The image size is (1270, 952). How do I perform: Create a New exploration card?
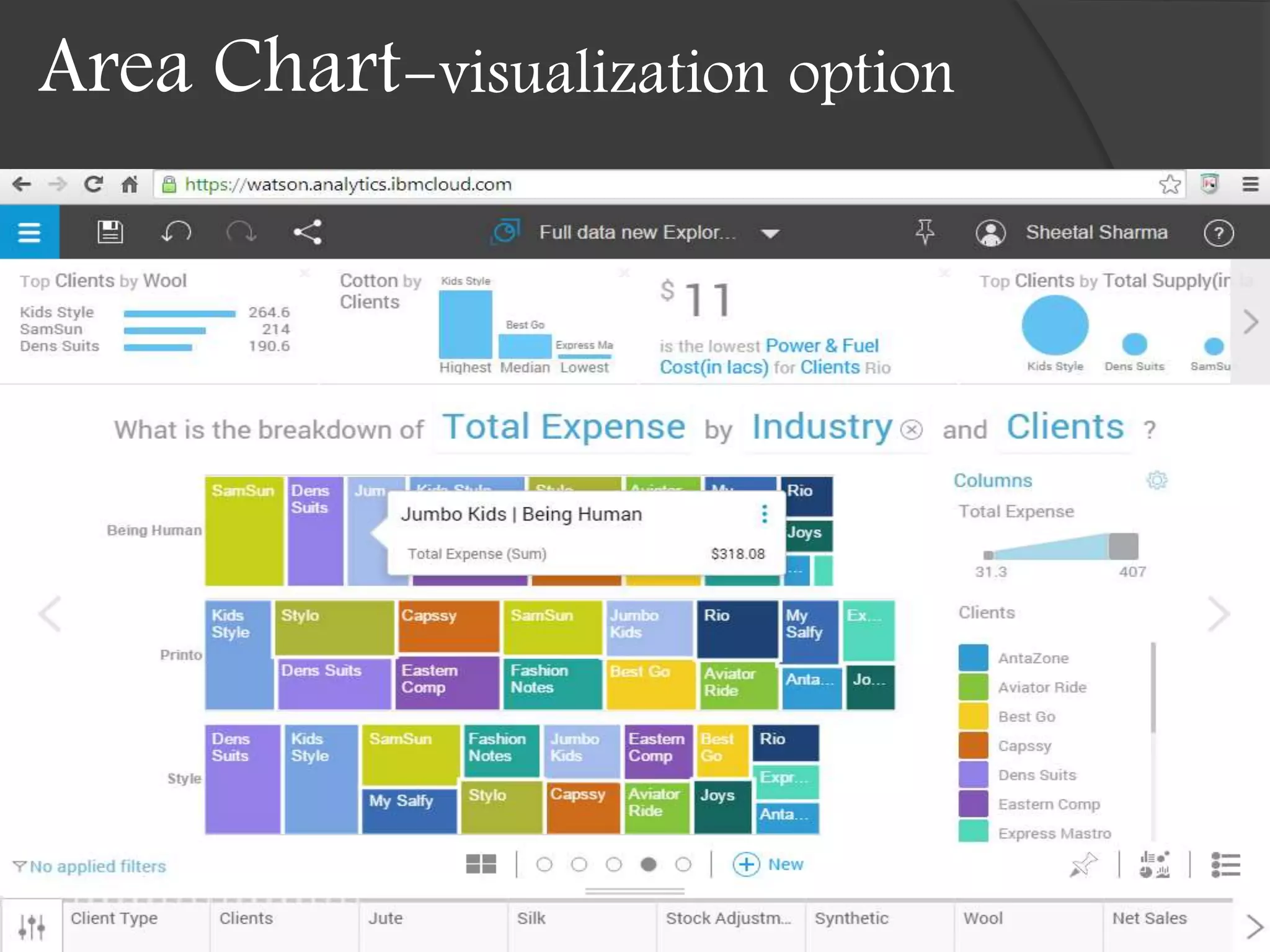click(768, 865)
